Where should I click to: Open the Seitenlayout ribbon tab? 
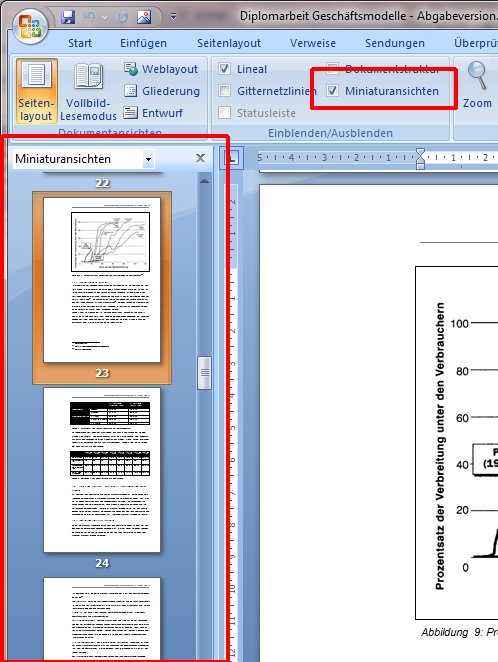(x=229, y=43)
